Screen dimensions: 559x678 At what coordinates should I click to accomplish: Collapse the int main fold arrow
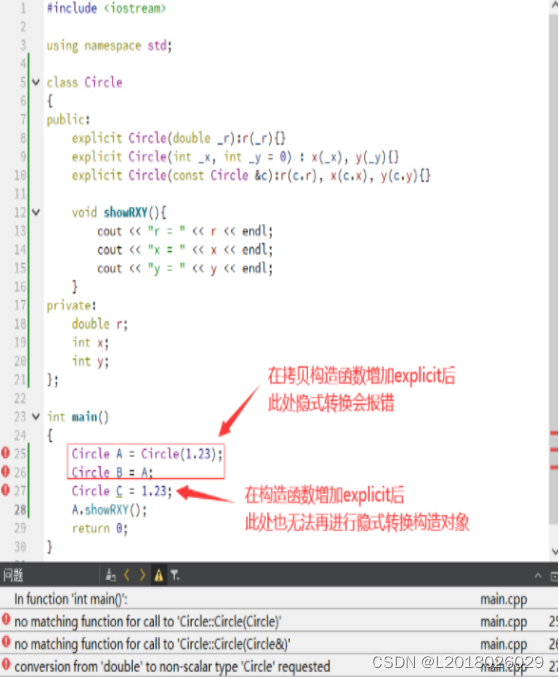coord(36,416)
